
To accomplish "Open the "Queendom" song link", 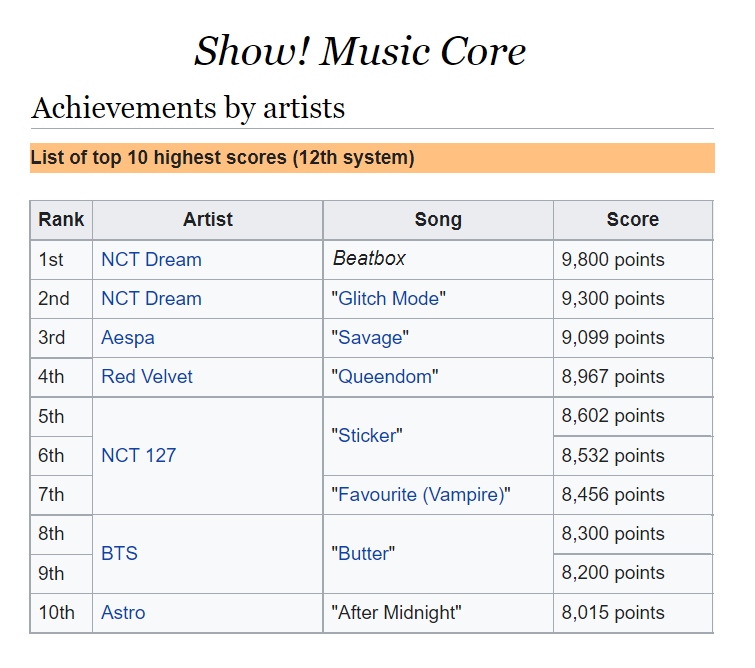I will (385, 377).
